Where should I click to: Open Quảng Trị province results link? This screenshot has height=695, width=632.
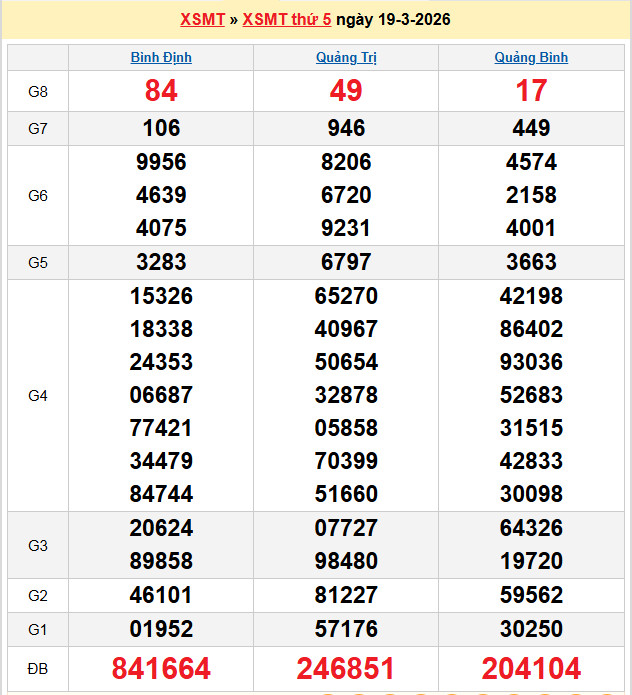coord(346,58)
